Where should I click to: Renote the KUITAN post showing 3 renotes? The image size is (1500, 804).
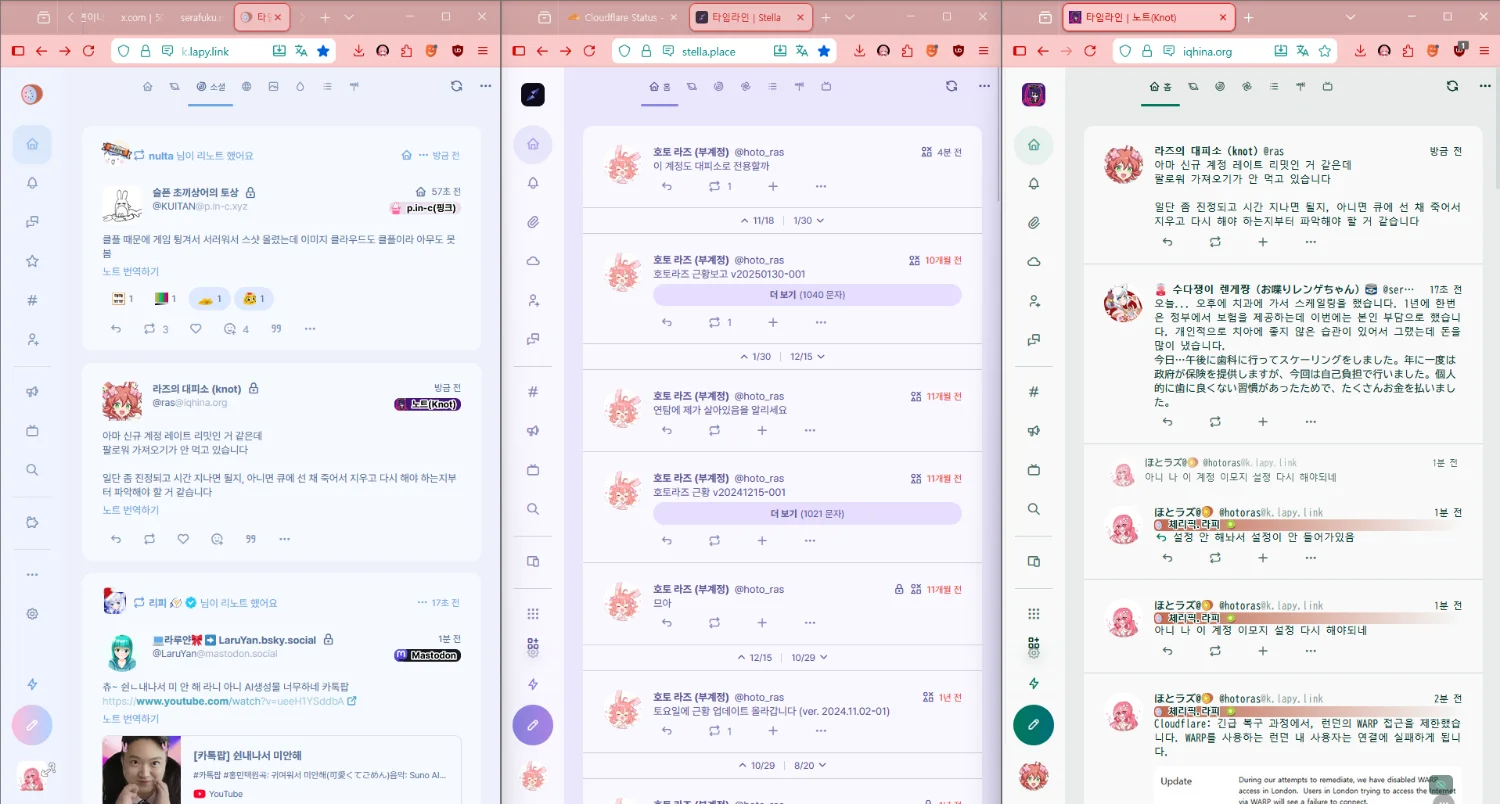149,329
